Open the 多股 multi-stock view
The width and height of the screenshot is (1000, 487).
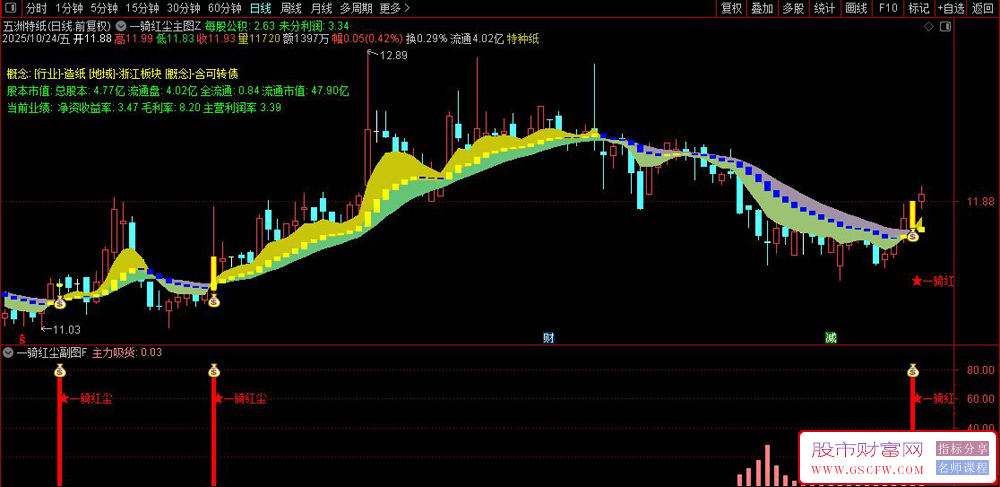coord(793,8)
